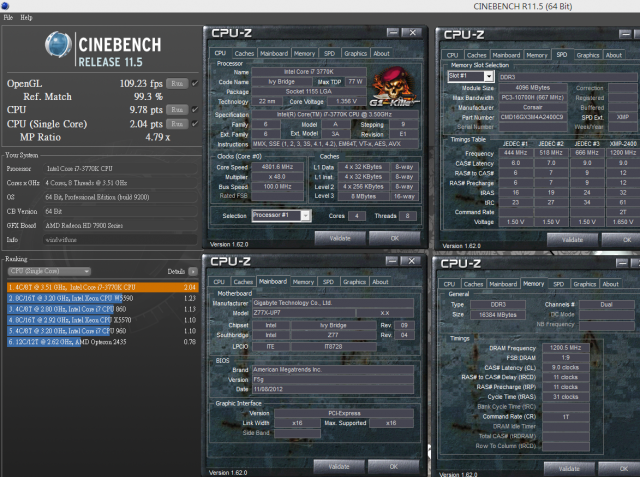Image resolution: width=640 pixels, height=477 pixels.
Task: Toggle the CPU (Single Core) test checkbox
Action: pyautogui.click(x=195, y=123)
